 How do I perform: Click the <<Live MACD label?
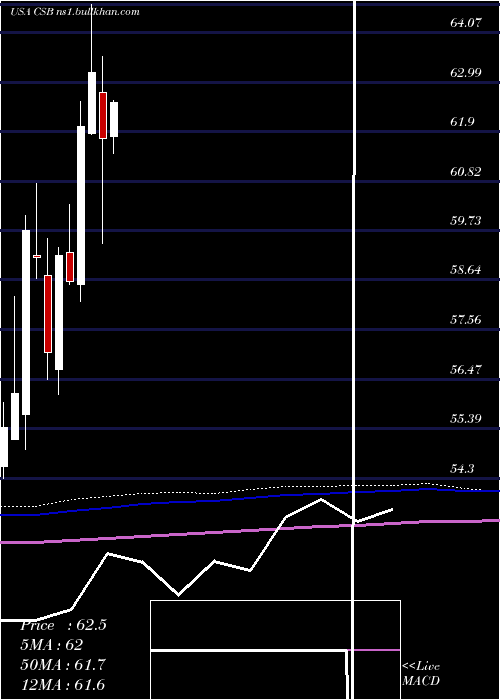tap(421, 673)
